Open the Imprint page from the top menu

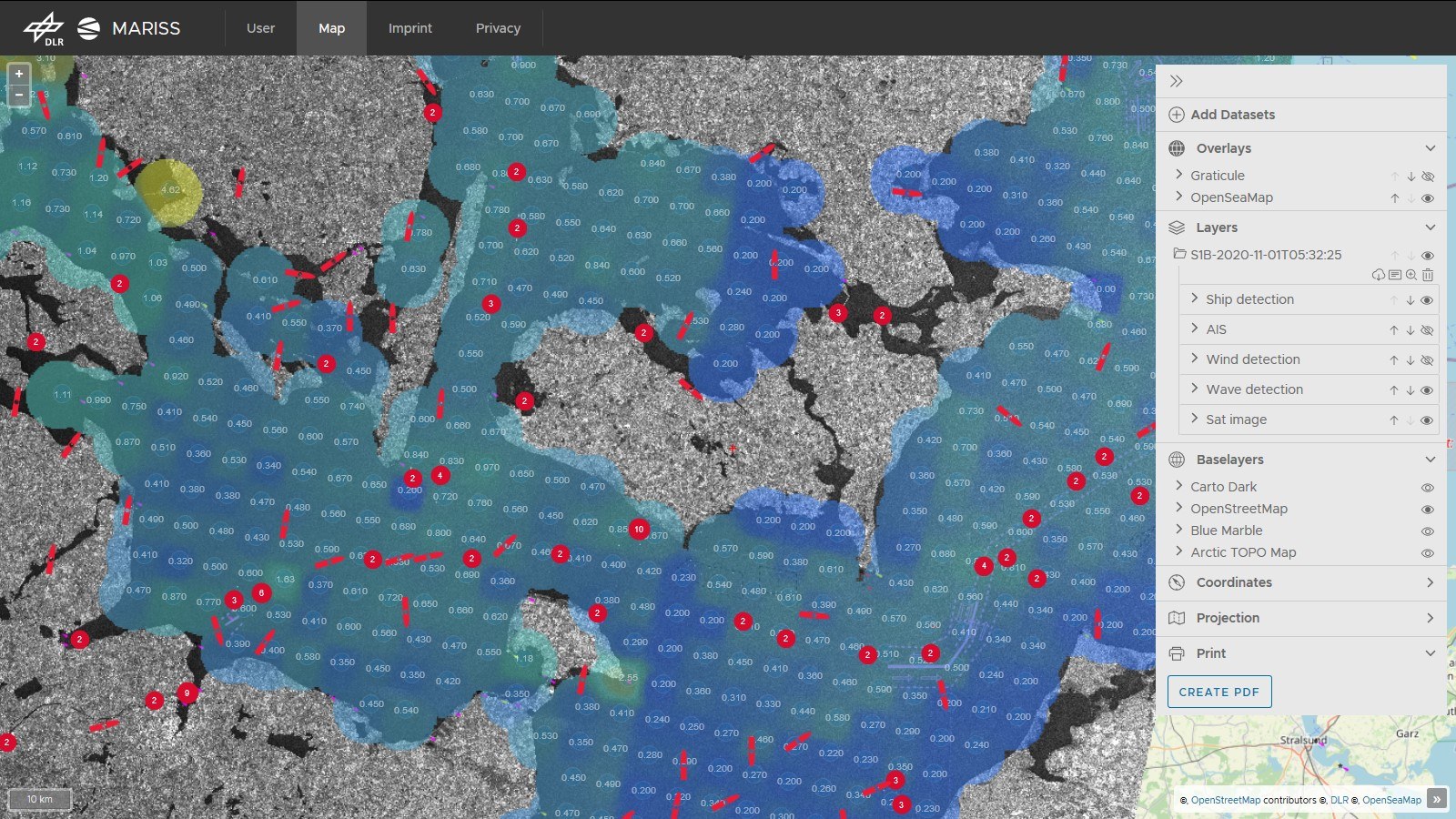pyautogui.click(x=410, y=28)
